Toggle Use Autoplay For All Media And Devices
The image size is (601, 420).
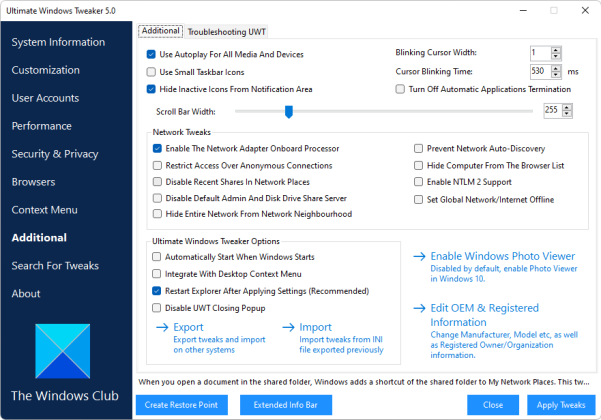tap(151, 54)
